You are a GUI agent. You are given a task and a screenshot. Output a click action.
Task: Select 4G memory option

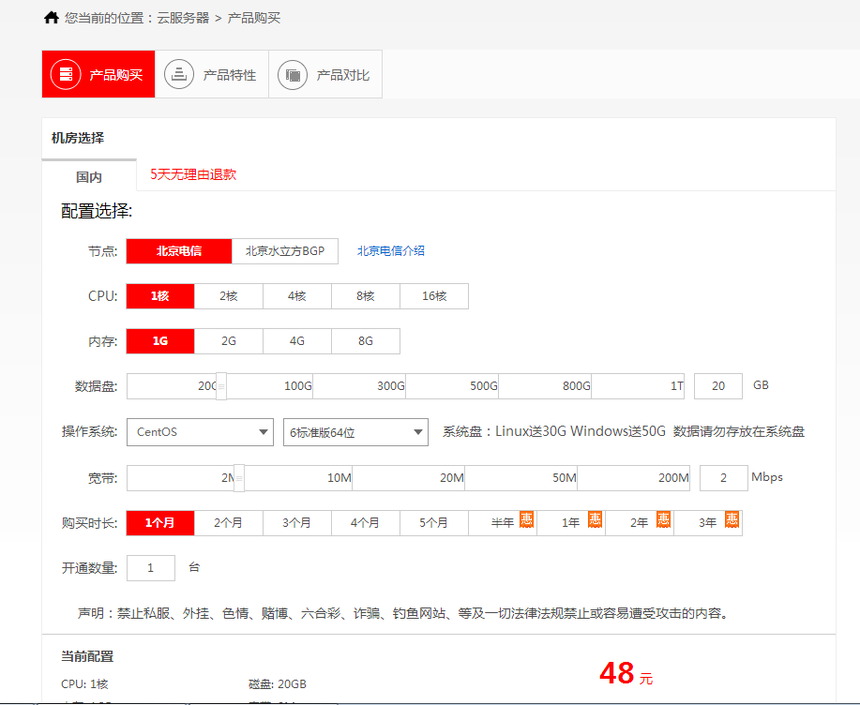297,341
